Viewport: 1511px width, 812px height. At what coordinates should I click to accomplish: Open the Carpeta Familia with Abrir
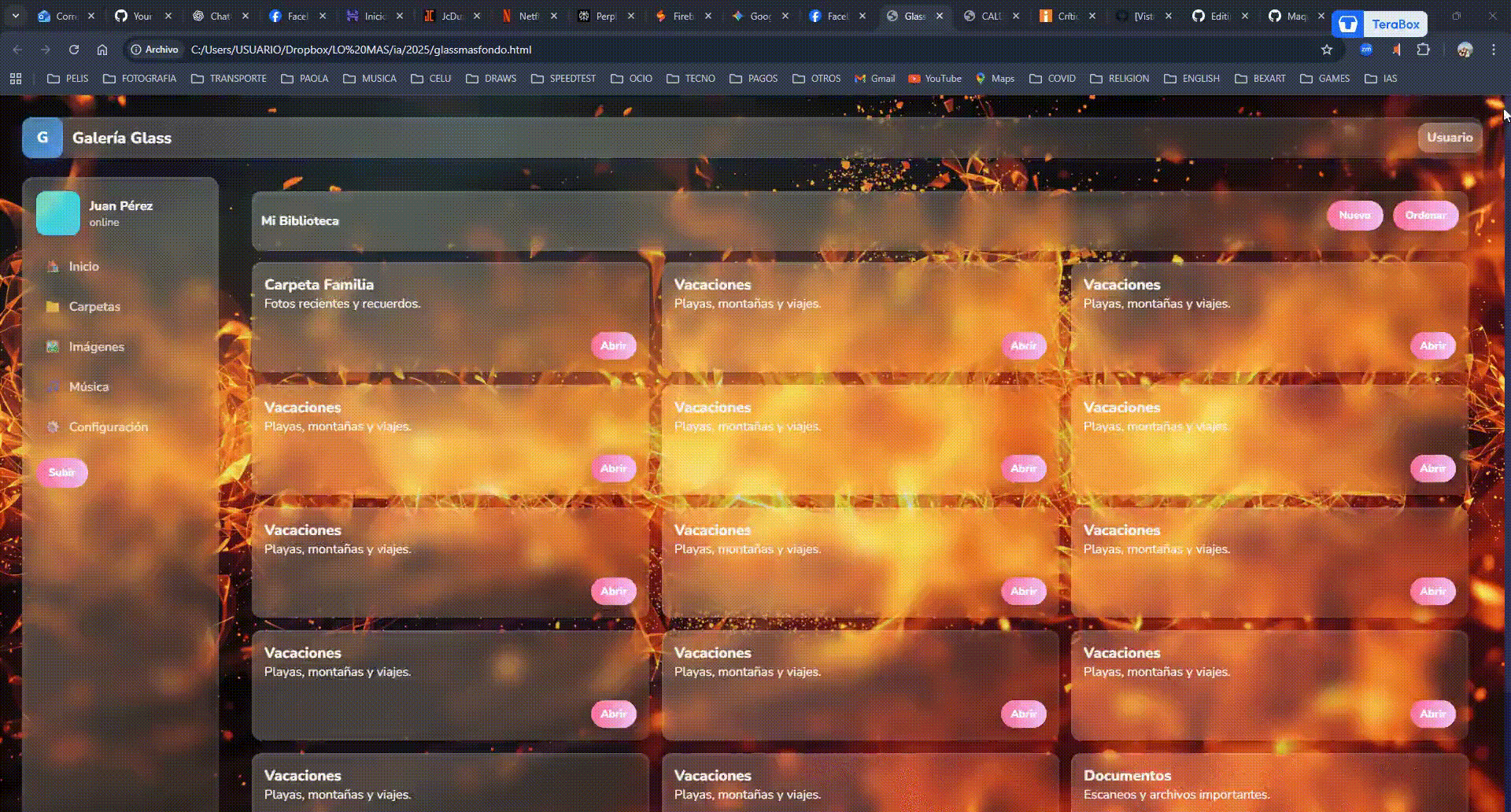tap(613, 346)
